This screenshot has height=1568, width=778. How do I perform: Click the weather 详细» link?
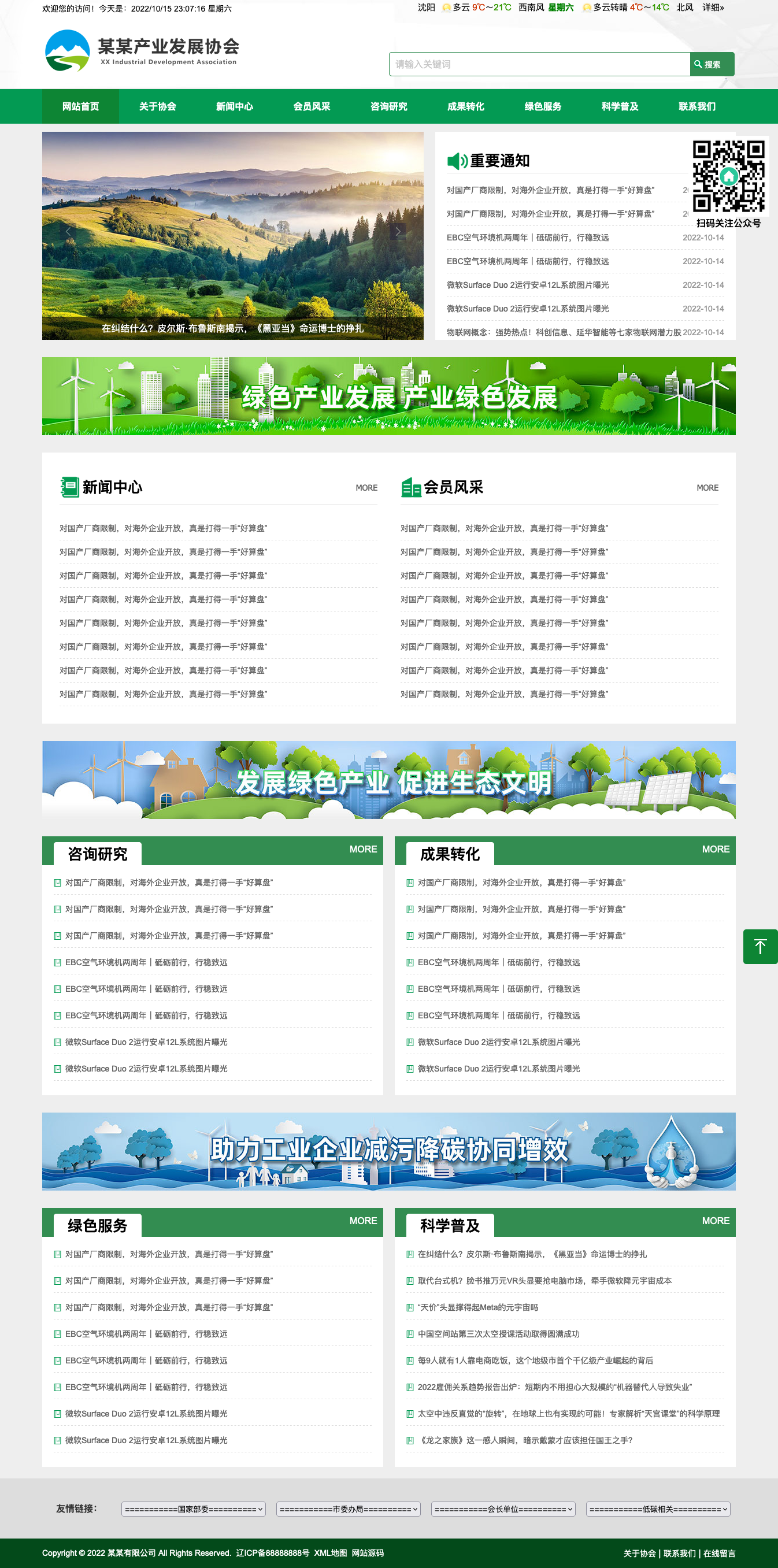coord(713,8)
